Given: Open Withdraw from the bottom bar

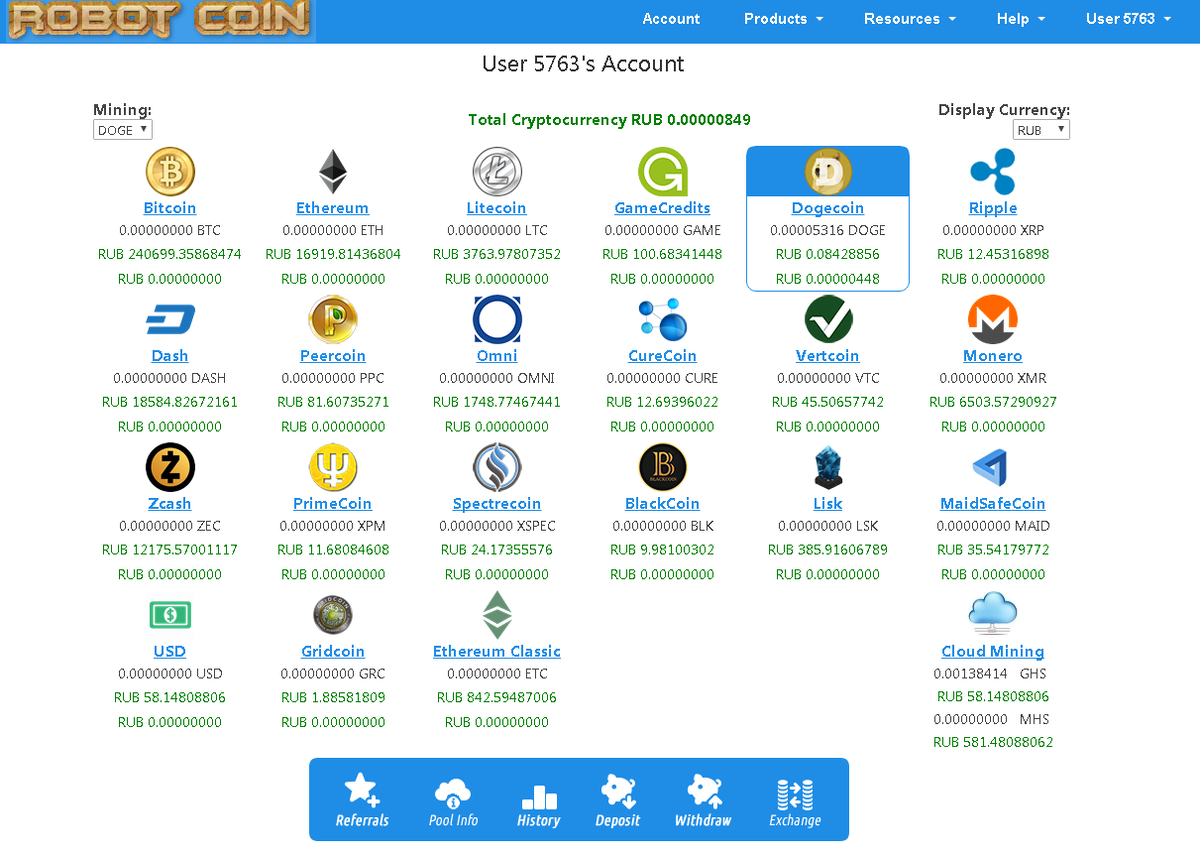Looking at the screenshot, I should pyautogui.click(x=703, y=801).
